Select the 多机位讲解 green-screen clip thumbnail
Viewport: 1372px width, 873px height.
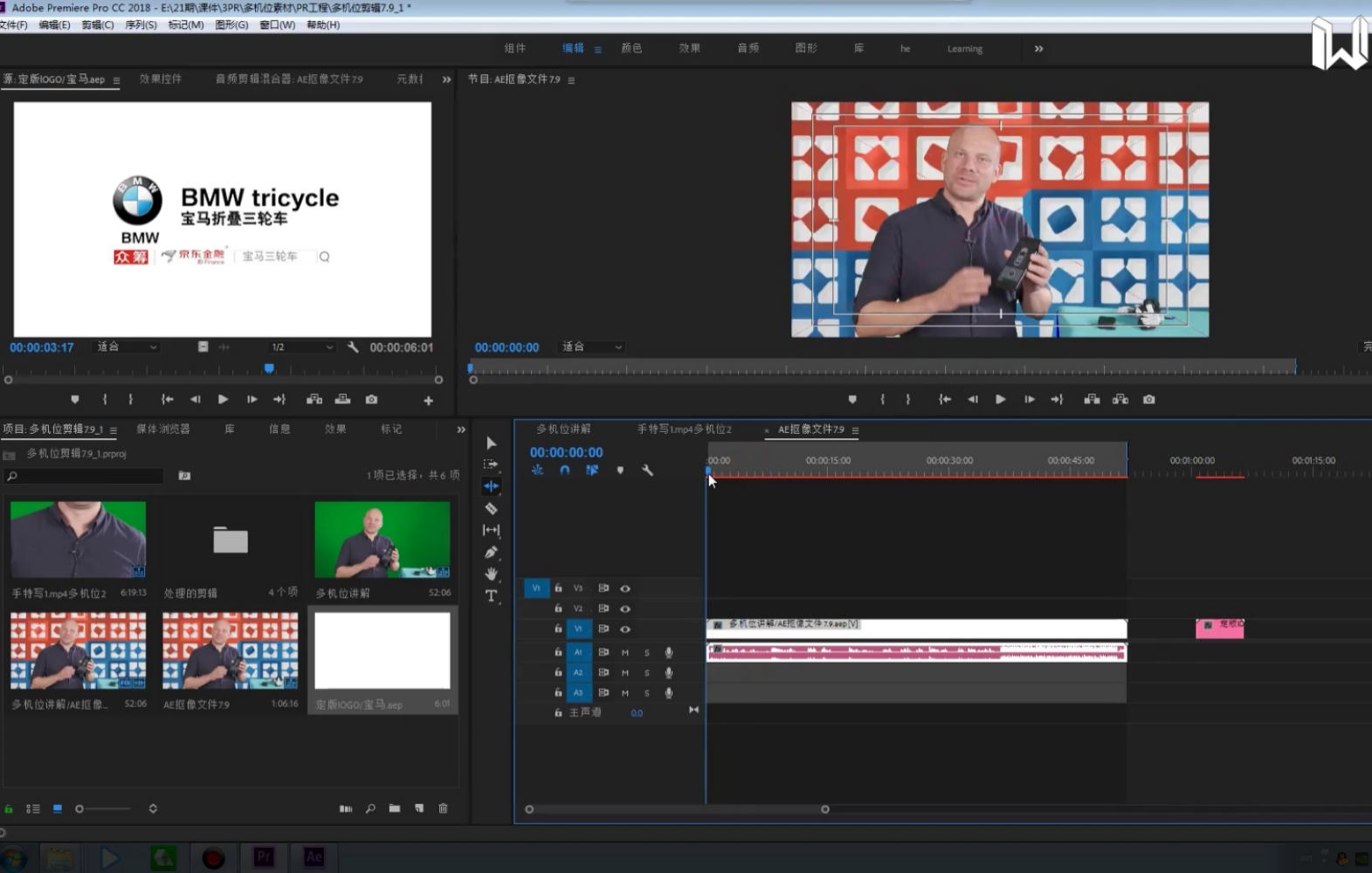pos(383,540)
